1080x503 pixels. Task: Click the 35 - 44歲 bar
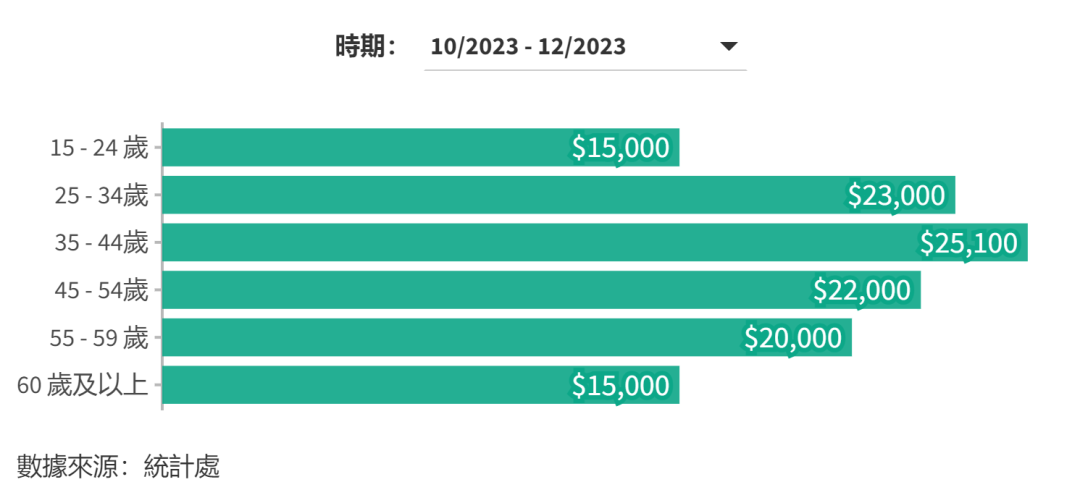(540, 243)
